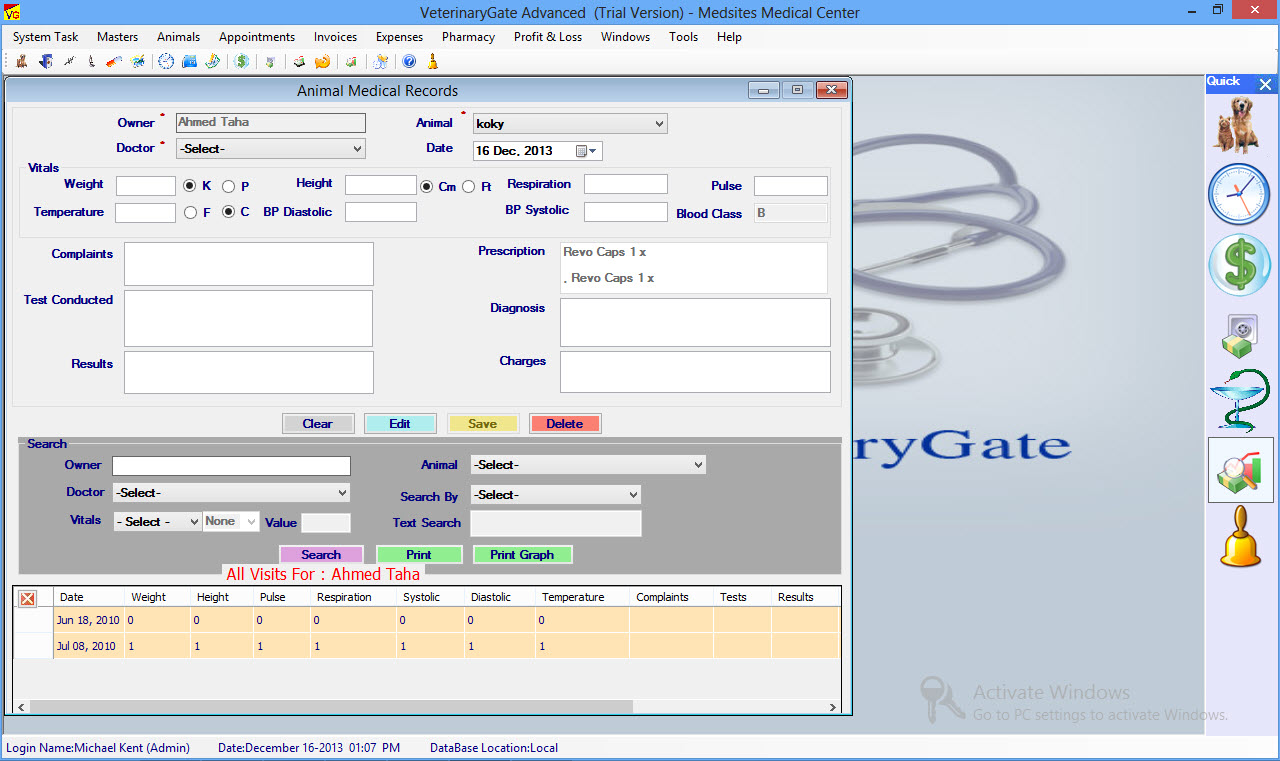Select the F temperature radio button
The width and height of the screenshot is (1280, 761).
[x=191, y=212]
